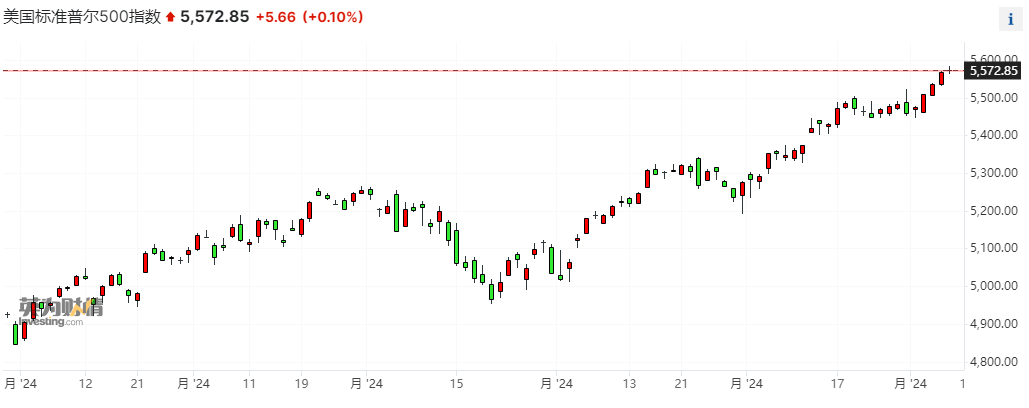Viewport: 1029px width, 408px height.
Task: Click the 12 date marker on time axis
Action: [x=86, y=383]
